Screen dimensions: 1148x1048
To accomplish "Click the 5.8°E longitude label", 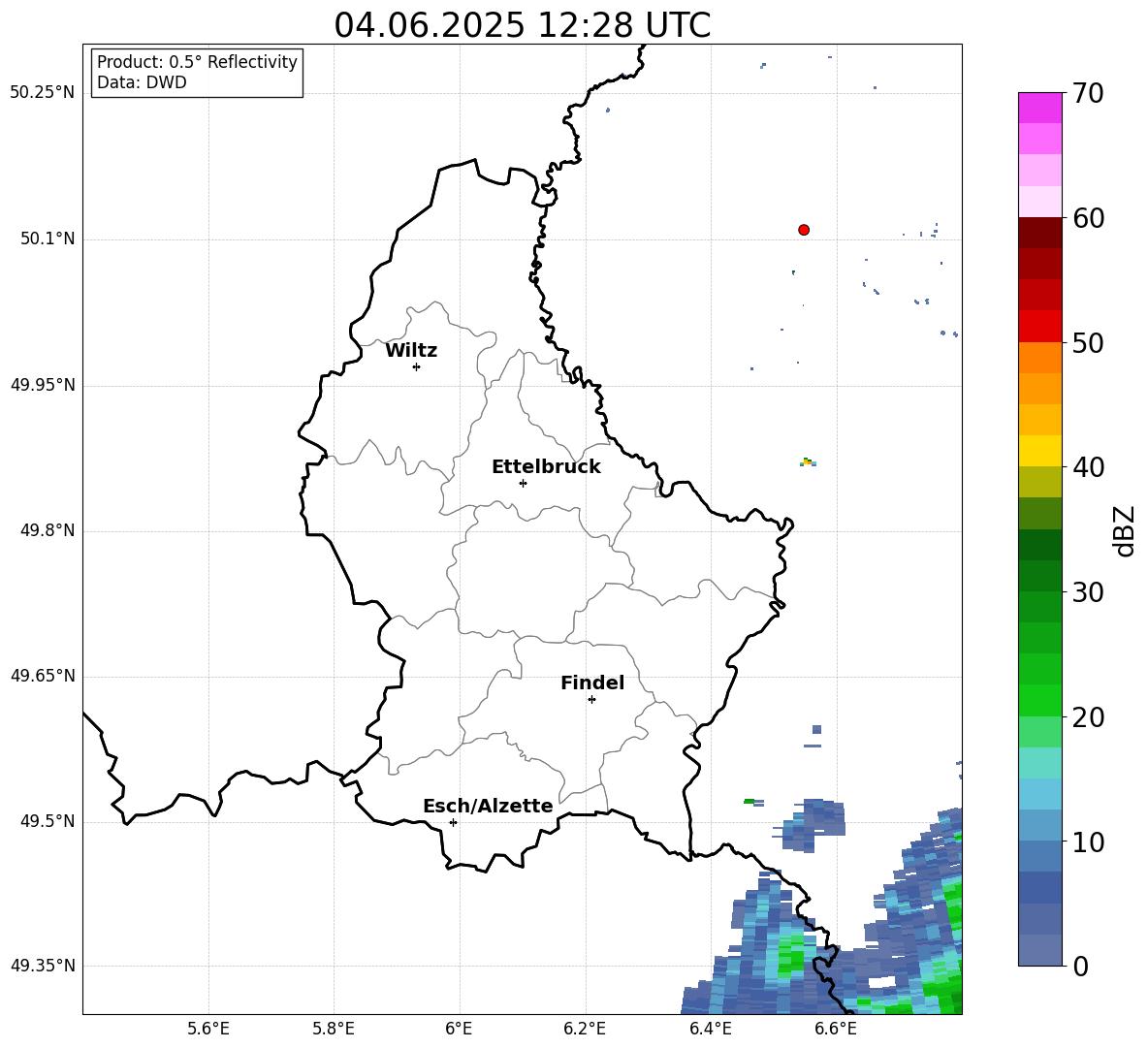I will [x=334, y=1029].
